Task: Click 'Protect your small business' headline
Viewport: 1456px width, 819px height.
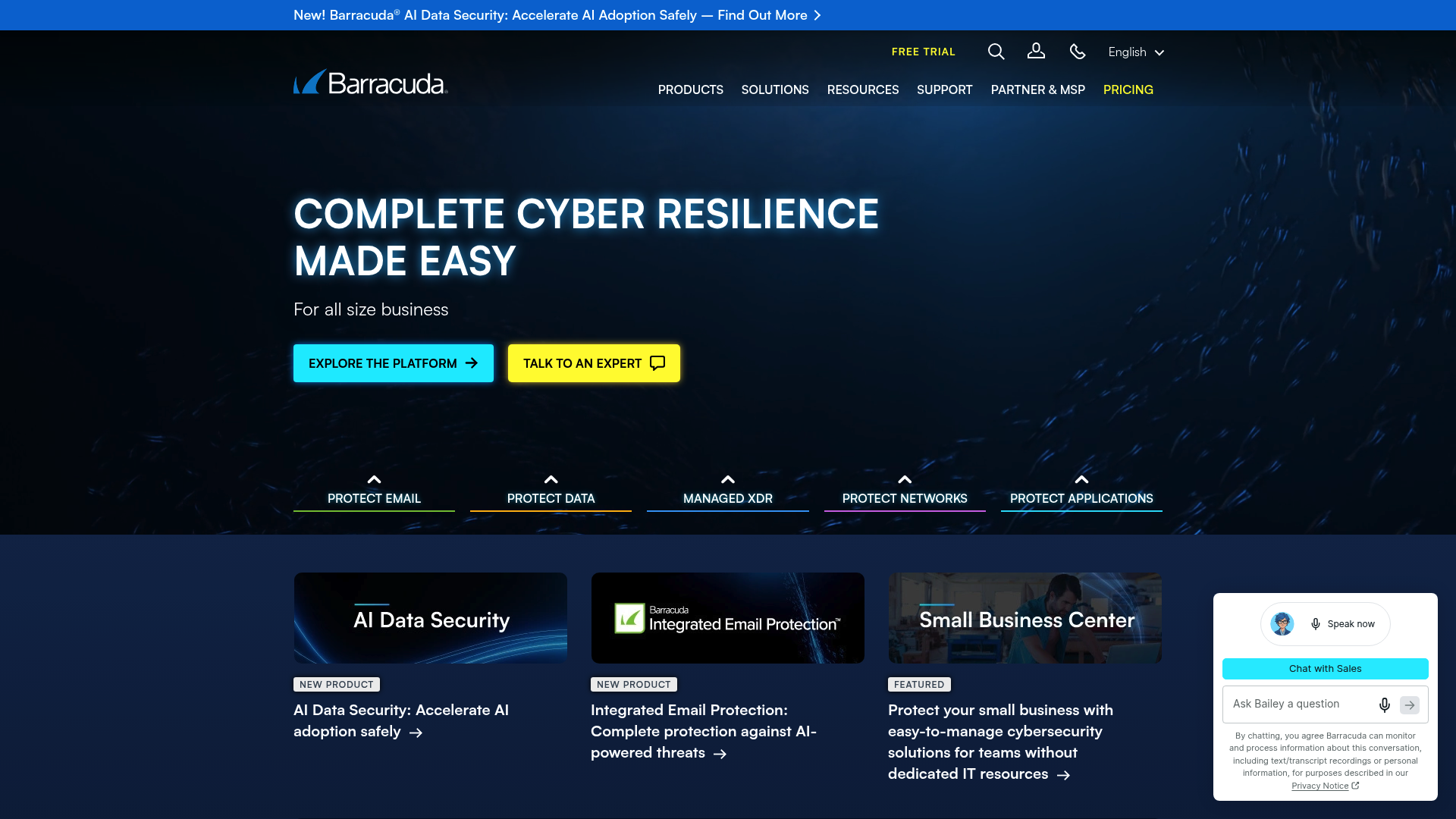Action: [1000, 742]
